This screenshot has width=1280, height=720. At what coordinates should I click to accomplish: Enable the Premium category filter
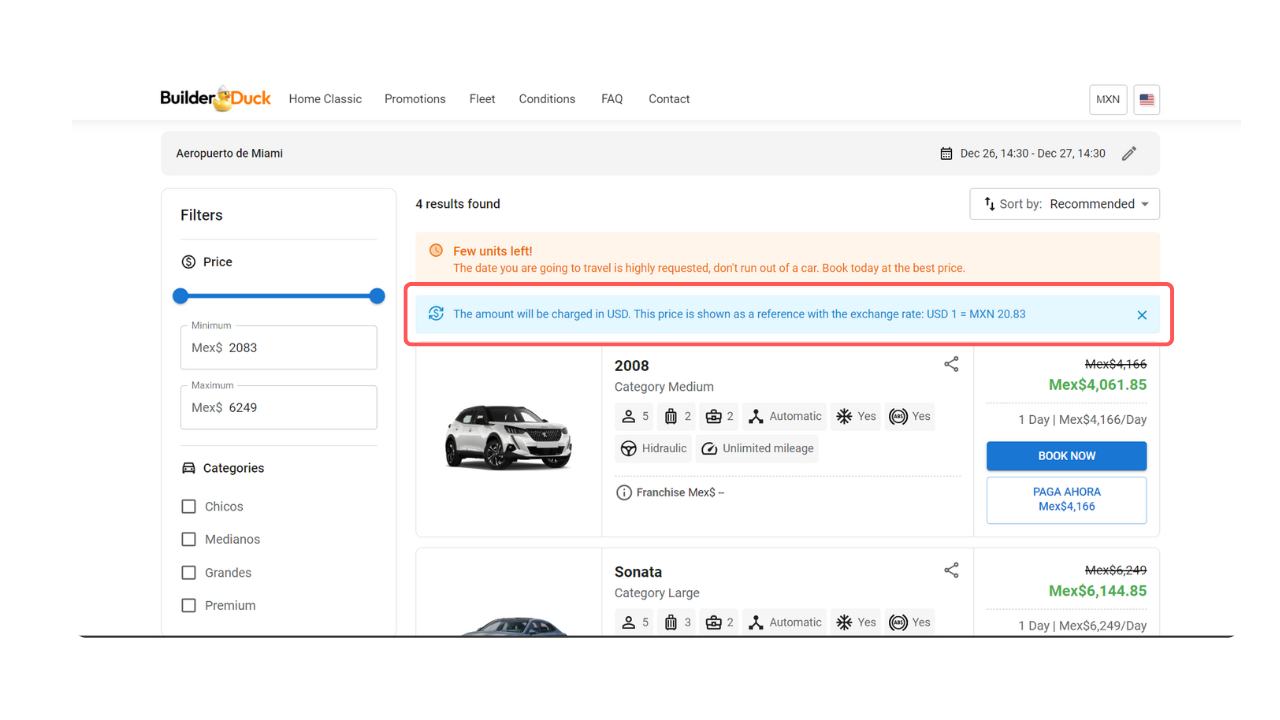click(x=189, y=606)
